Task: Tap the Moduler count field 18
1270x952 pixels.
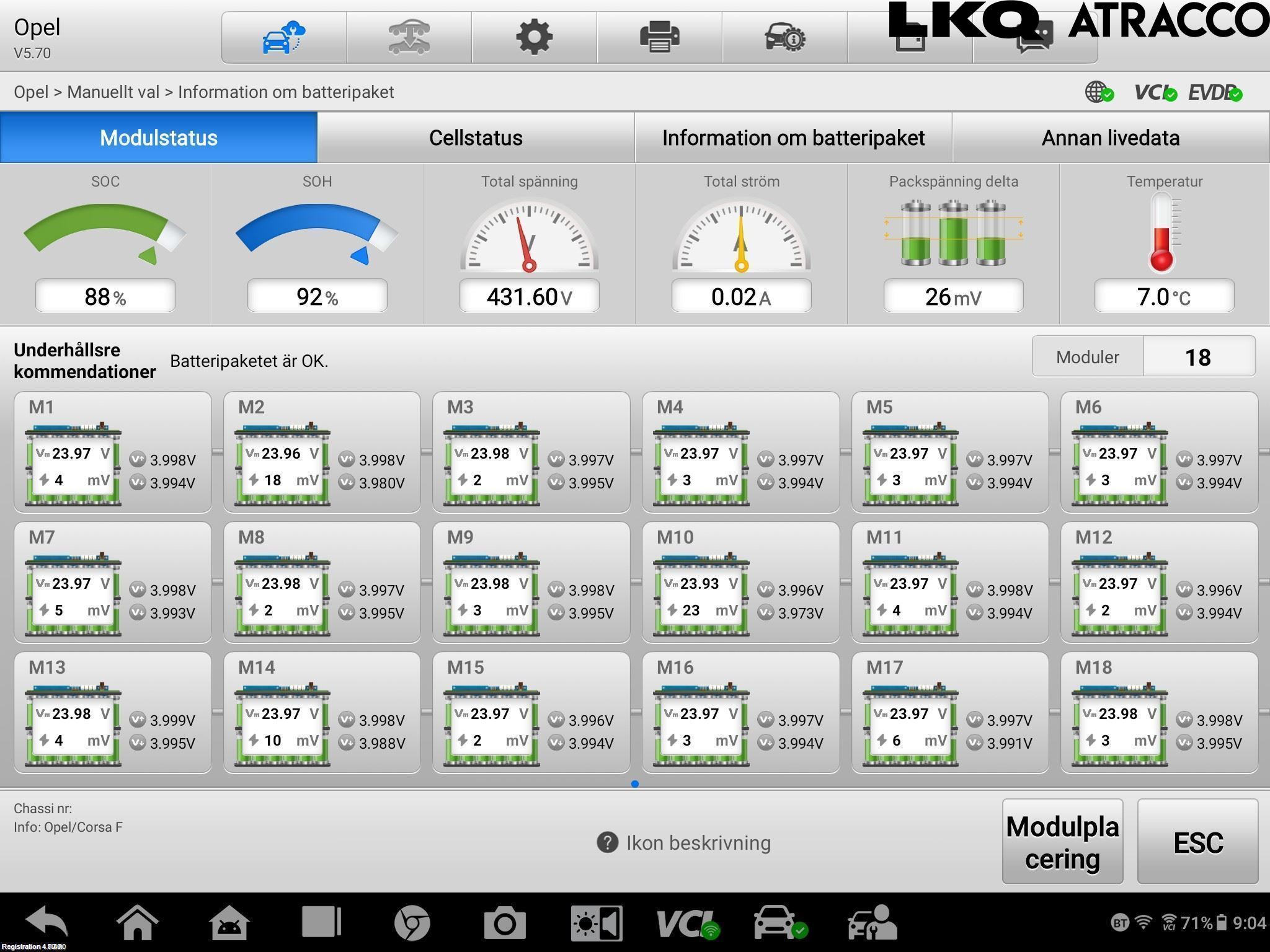Action: tap(1199, 357)
